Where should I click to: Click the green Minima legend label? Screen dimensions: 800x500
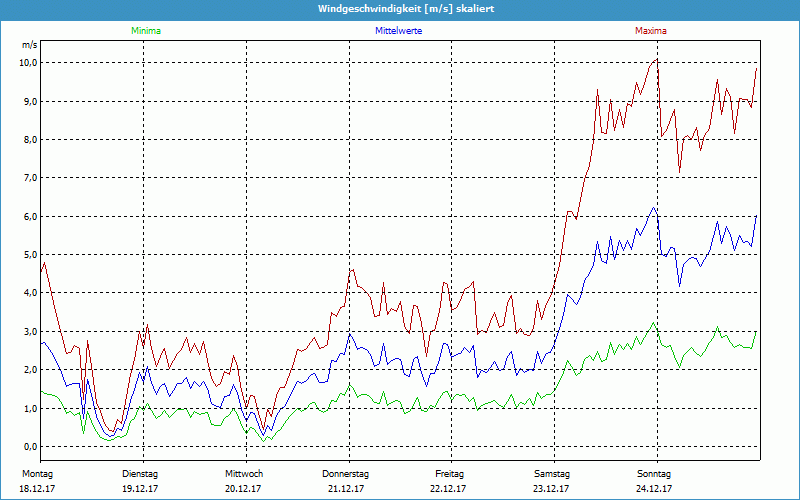pos(146,31)
